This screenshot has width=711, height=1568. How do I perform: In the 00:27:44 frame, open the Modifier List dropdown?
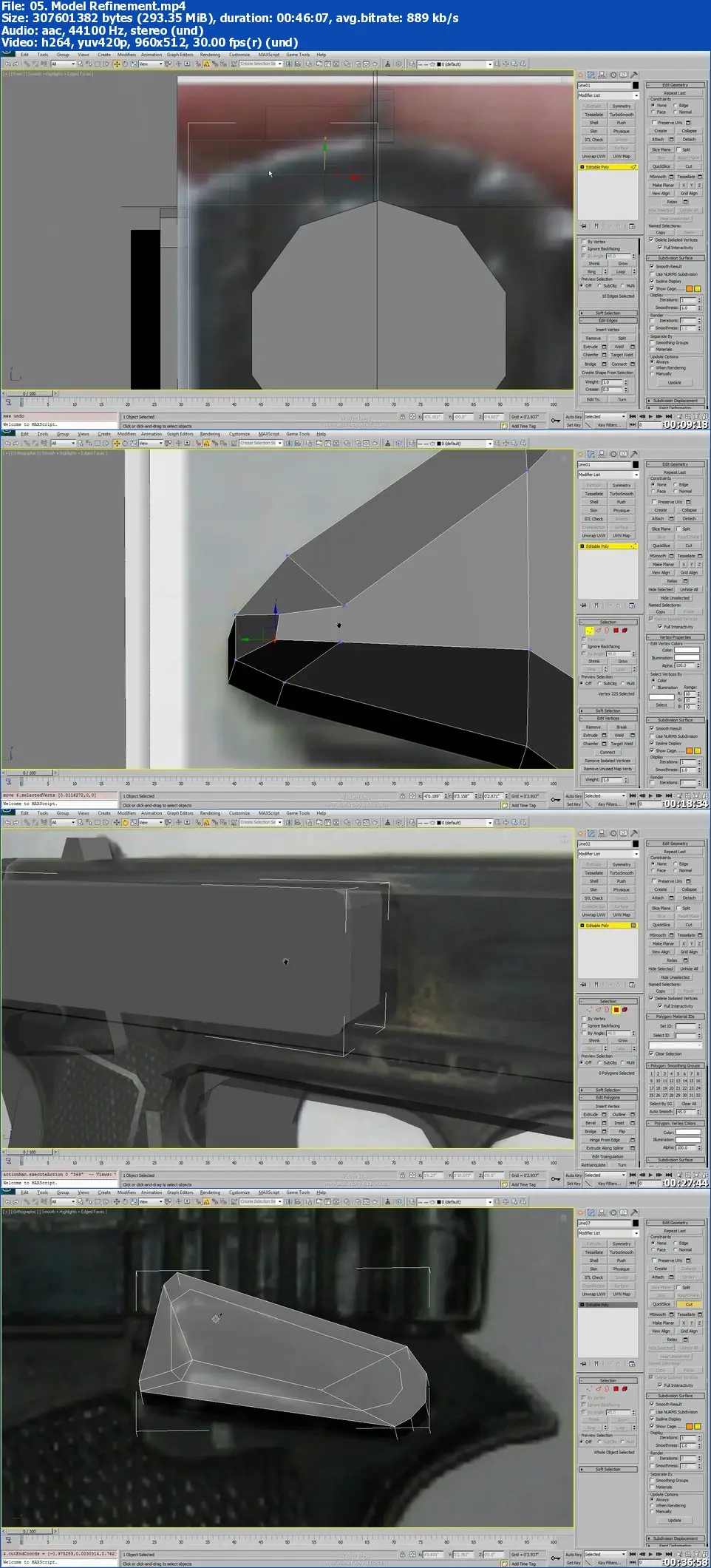[608, 854]
